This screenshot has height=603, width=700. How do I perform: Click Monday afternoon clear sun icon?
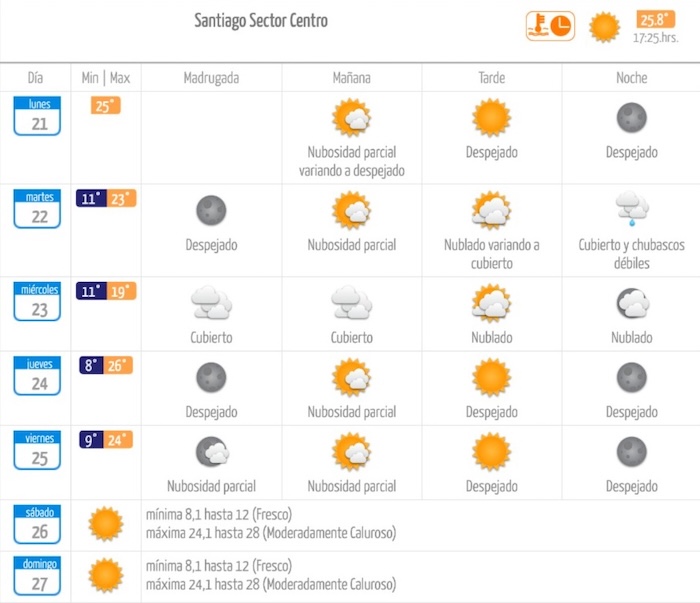491,118
